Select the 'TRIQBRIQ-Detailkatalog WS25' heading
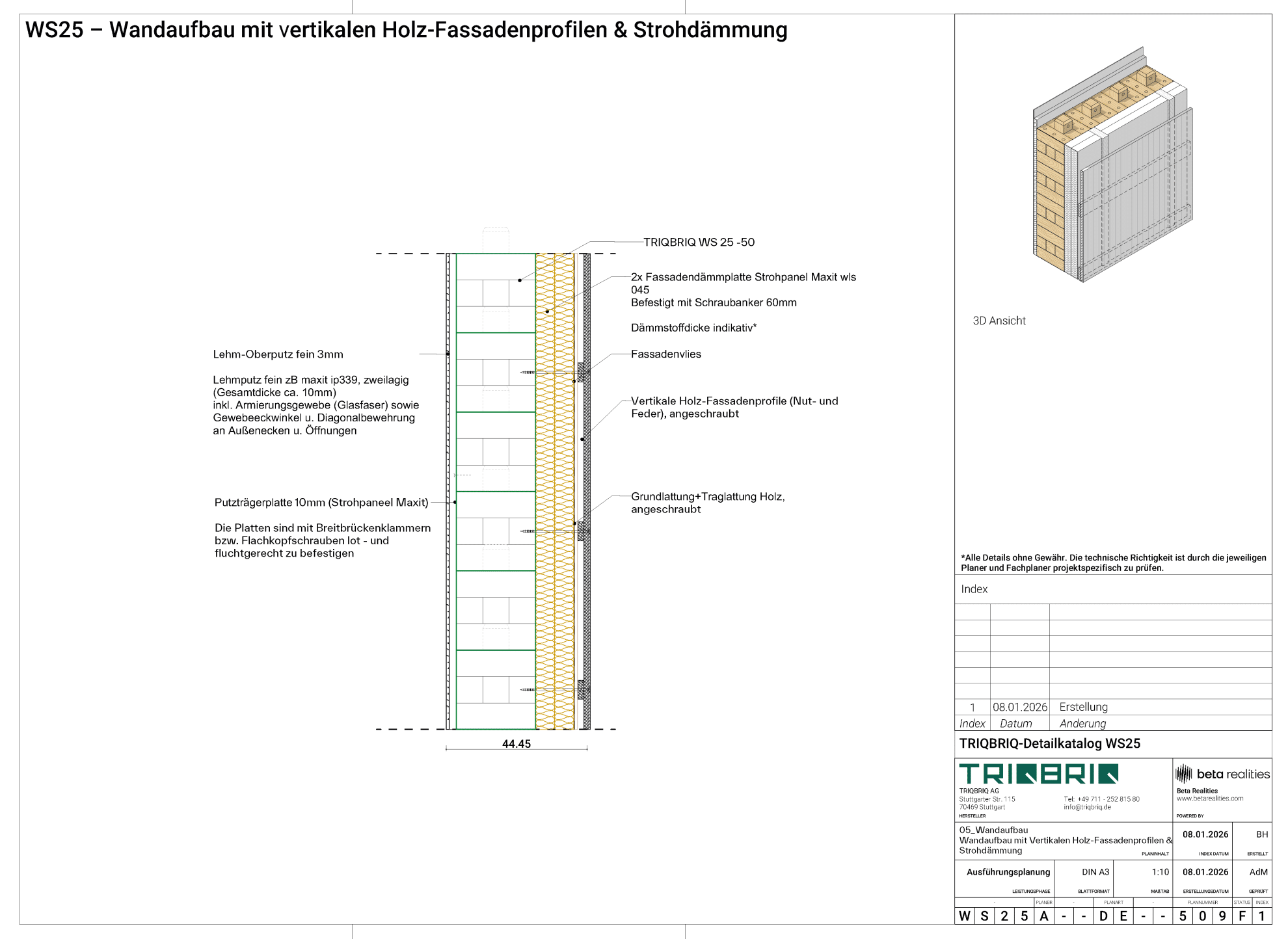Screen dimensions: 1288x939 coord(1049,743)
